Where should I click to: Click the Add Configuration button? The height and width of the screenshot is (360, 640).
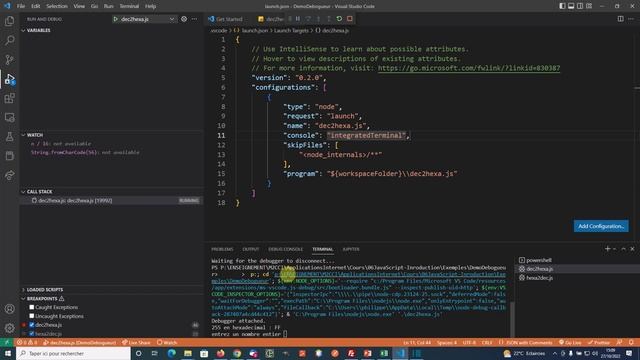[601, 226]
